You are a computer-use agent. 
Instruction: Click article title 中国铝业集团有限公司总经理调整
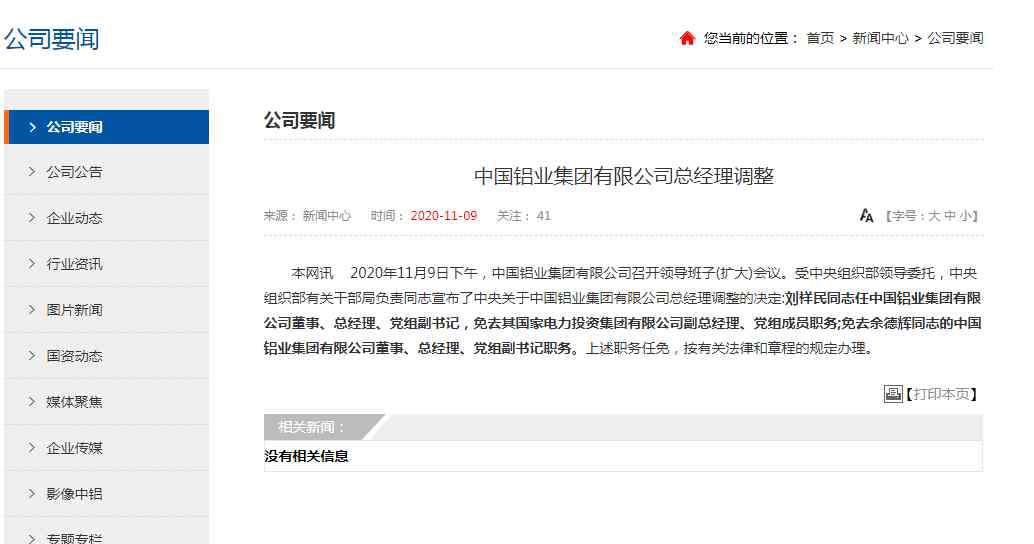pos(623,176)
